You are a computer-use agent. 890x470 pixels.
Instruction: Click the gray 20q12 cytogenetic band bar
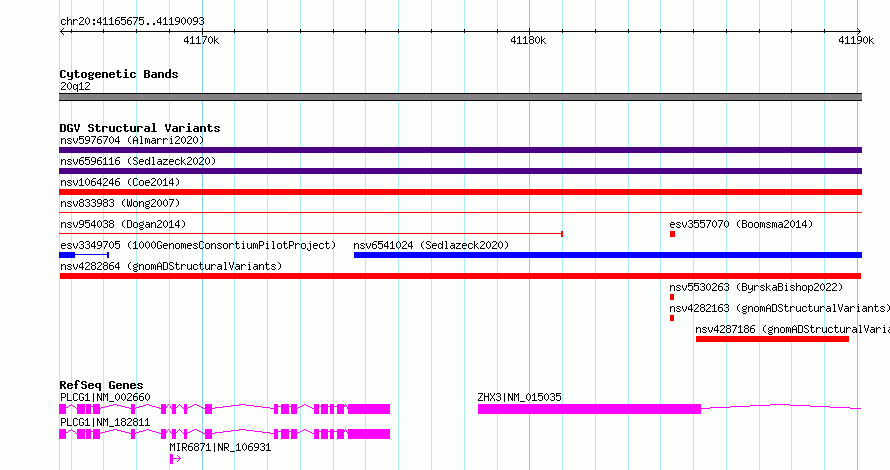(460, 97)
